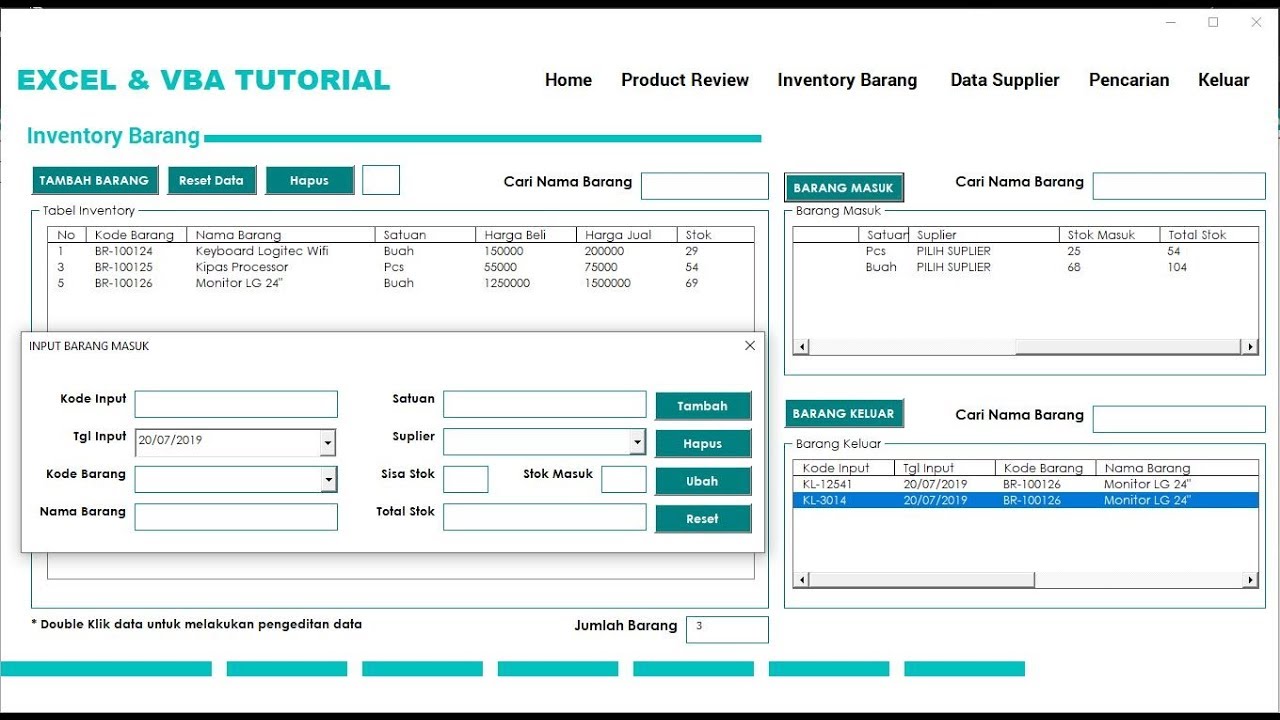Select the 'KL-12541' row in Barang Keluar

pos(1026,484)
